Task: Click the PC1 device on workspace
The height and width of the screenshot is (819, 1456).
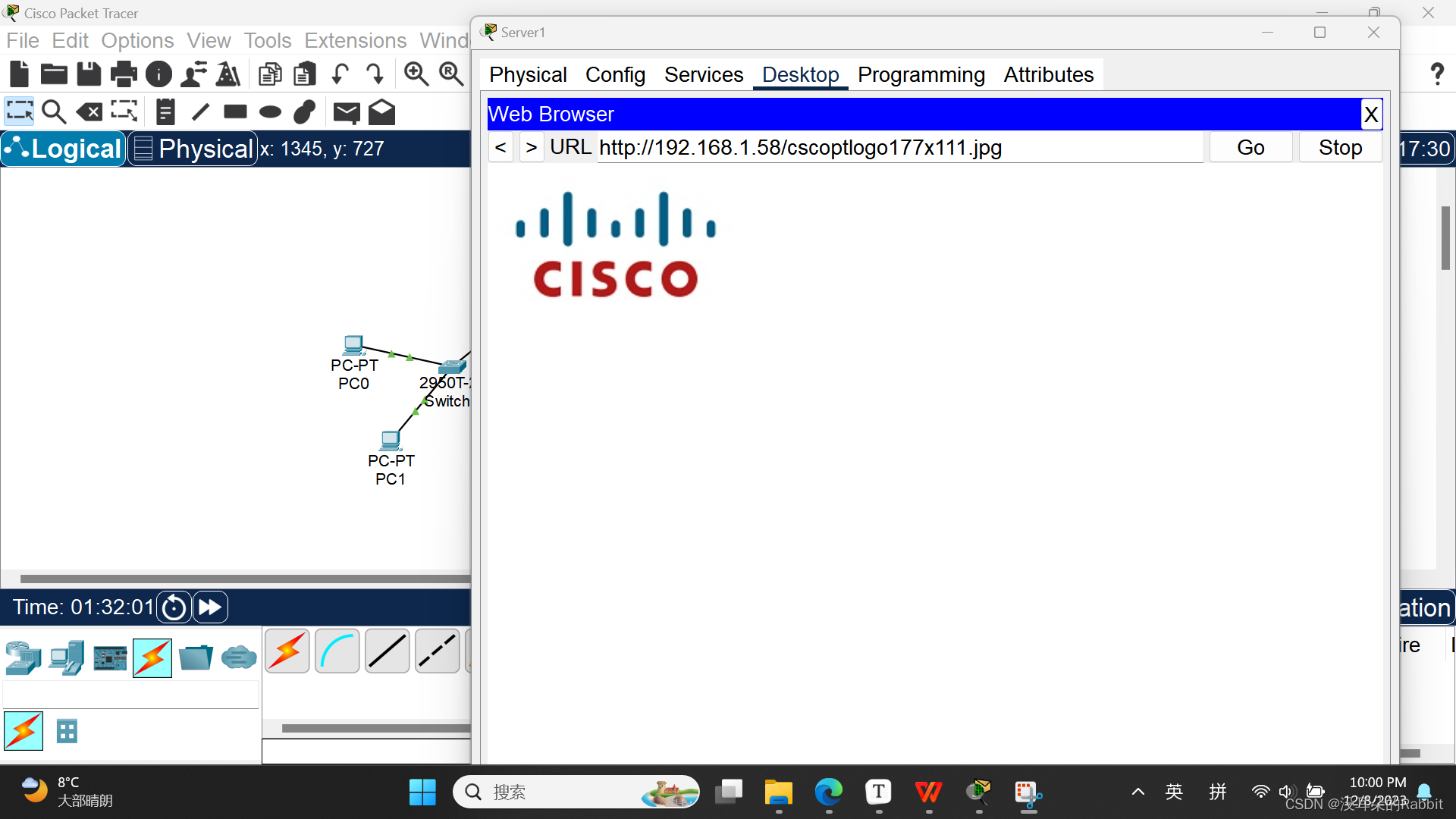Action: pyautogui.click(x=391, y=441)
